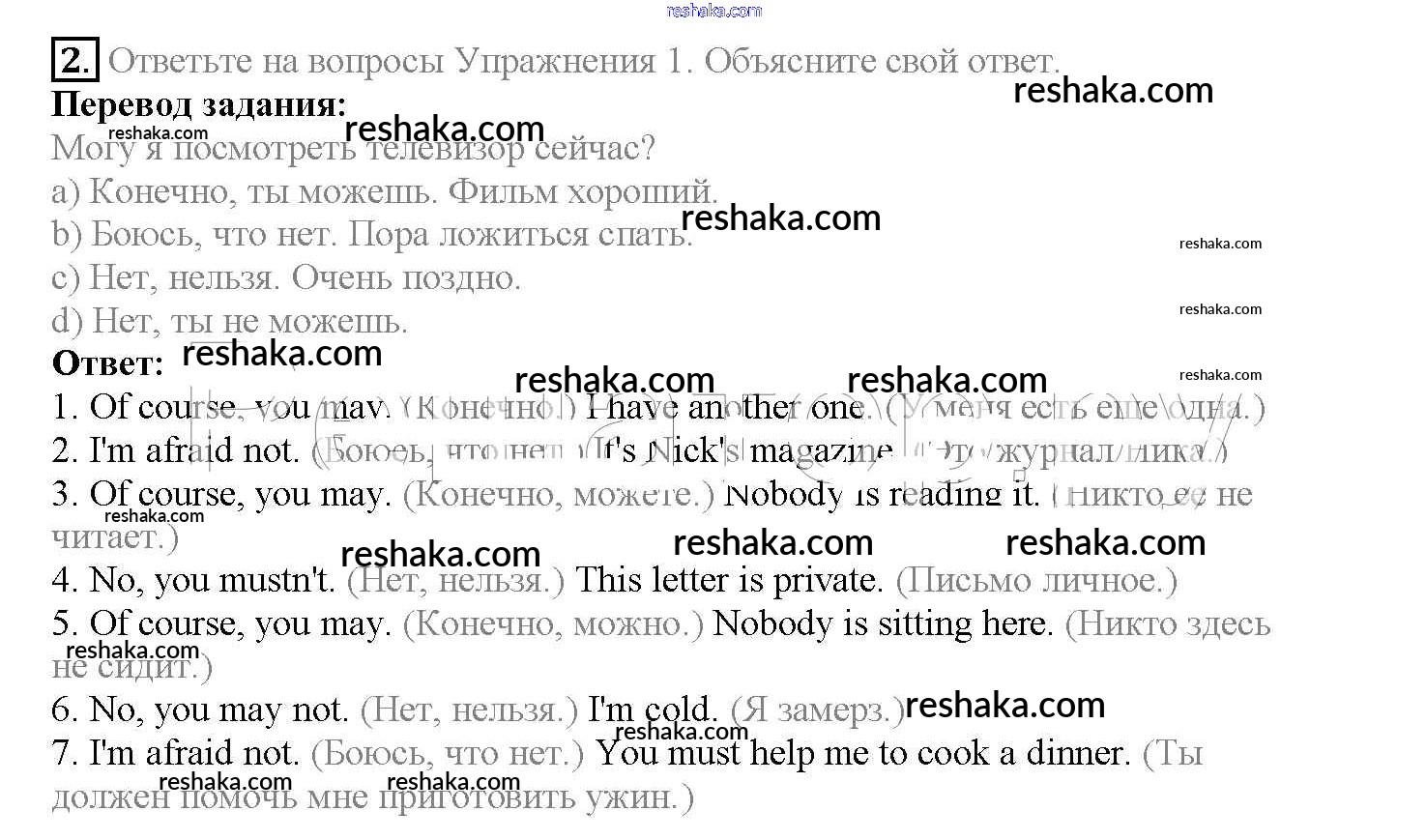Click the translation "(Письмо личное.)"
This screenshot has height=840, width=1426.
coord(1036,580)
